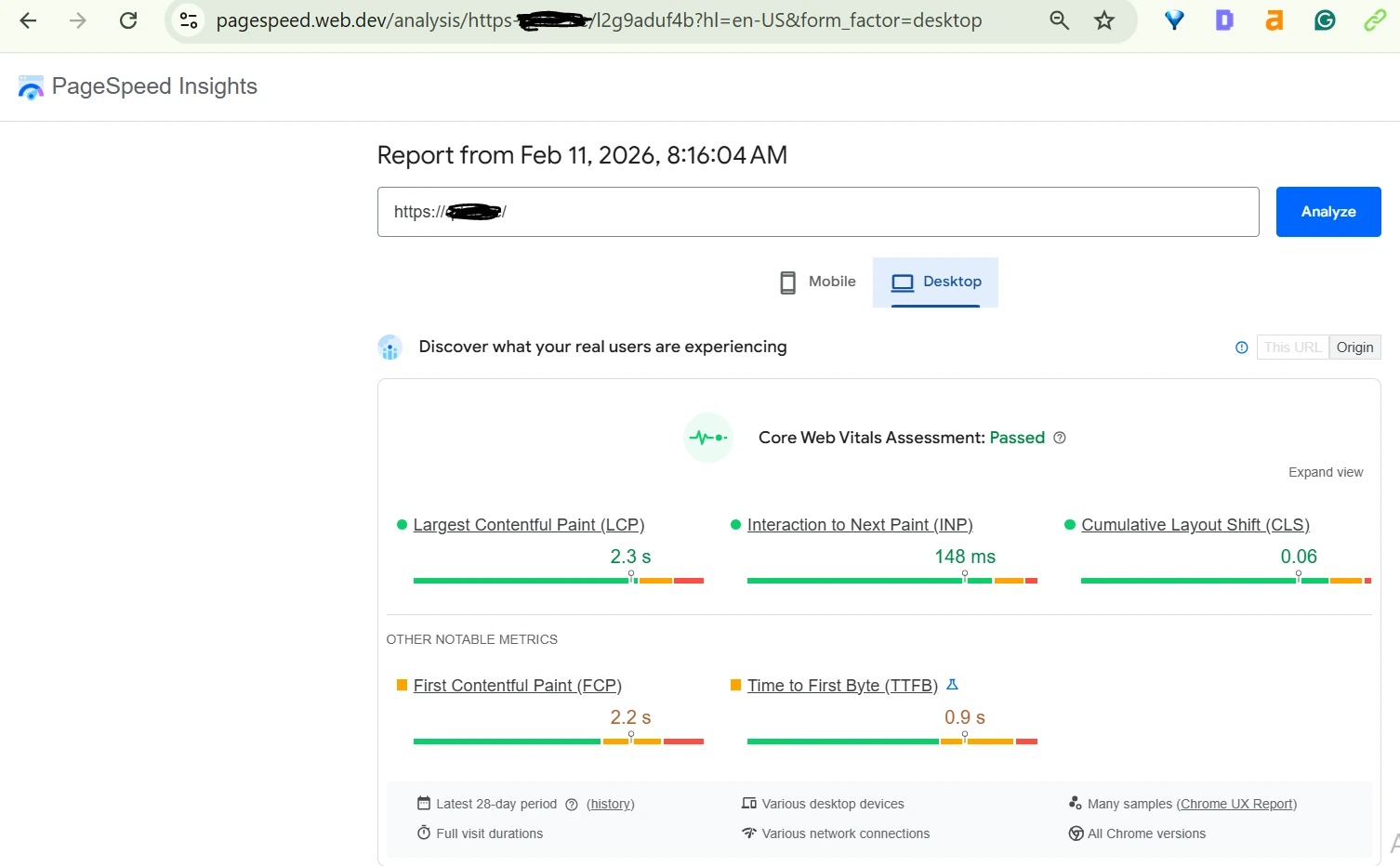
Task: Open site information icon in address bar
Action: 189,20
